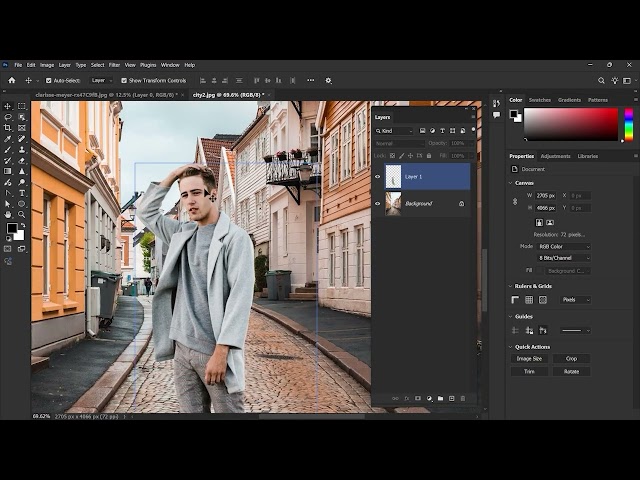Switch to the clarisse-meyer document tab
640x480 pixels.
[x=106, y=95]
